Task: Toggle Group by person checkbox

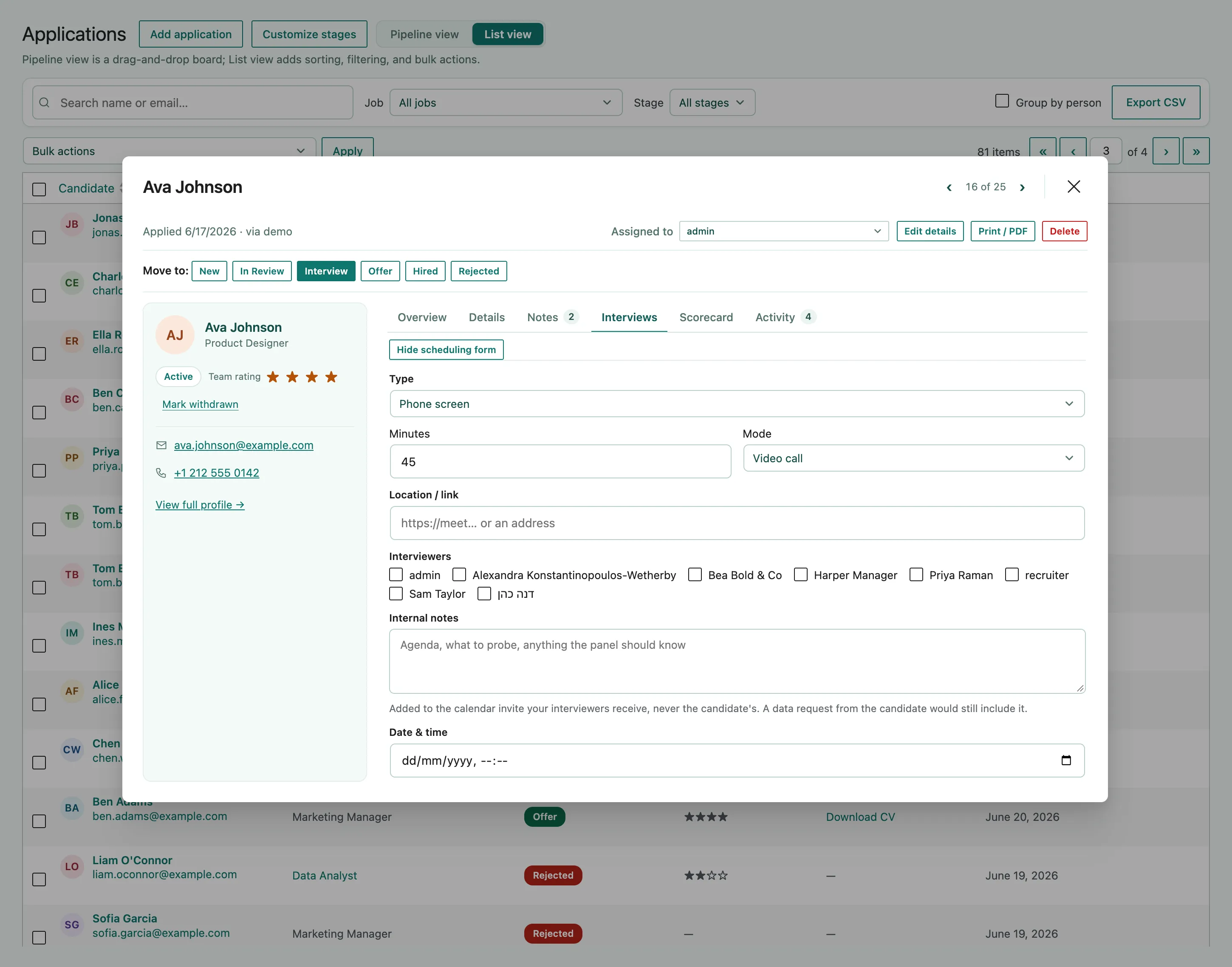Action: [x=1002, y=102]
